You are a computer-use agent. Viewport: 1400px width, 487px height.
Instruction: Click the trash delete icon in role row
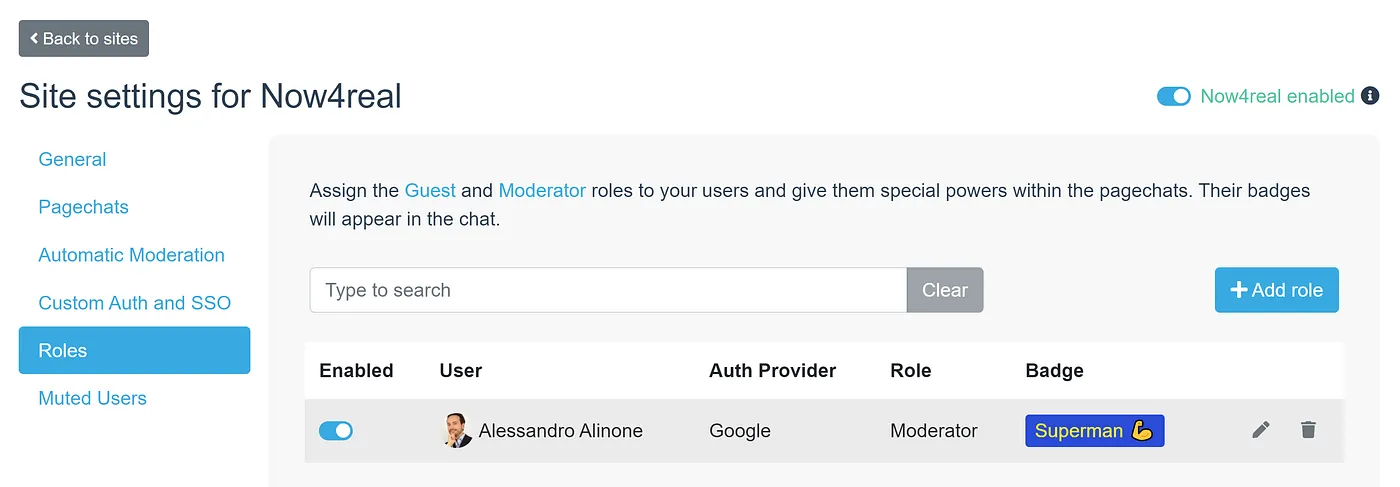click(x=1308, y=430)
